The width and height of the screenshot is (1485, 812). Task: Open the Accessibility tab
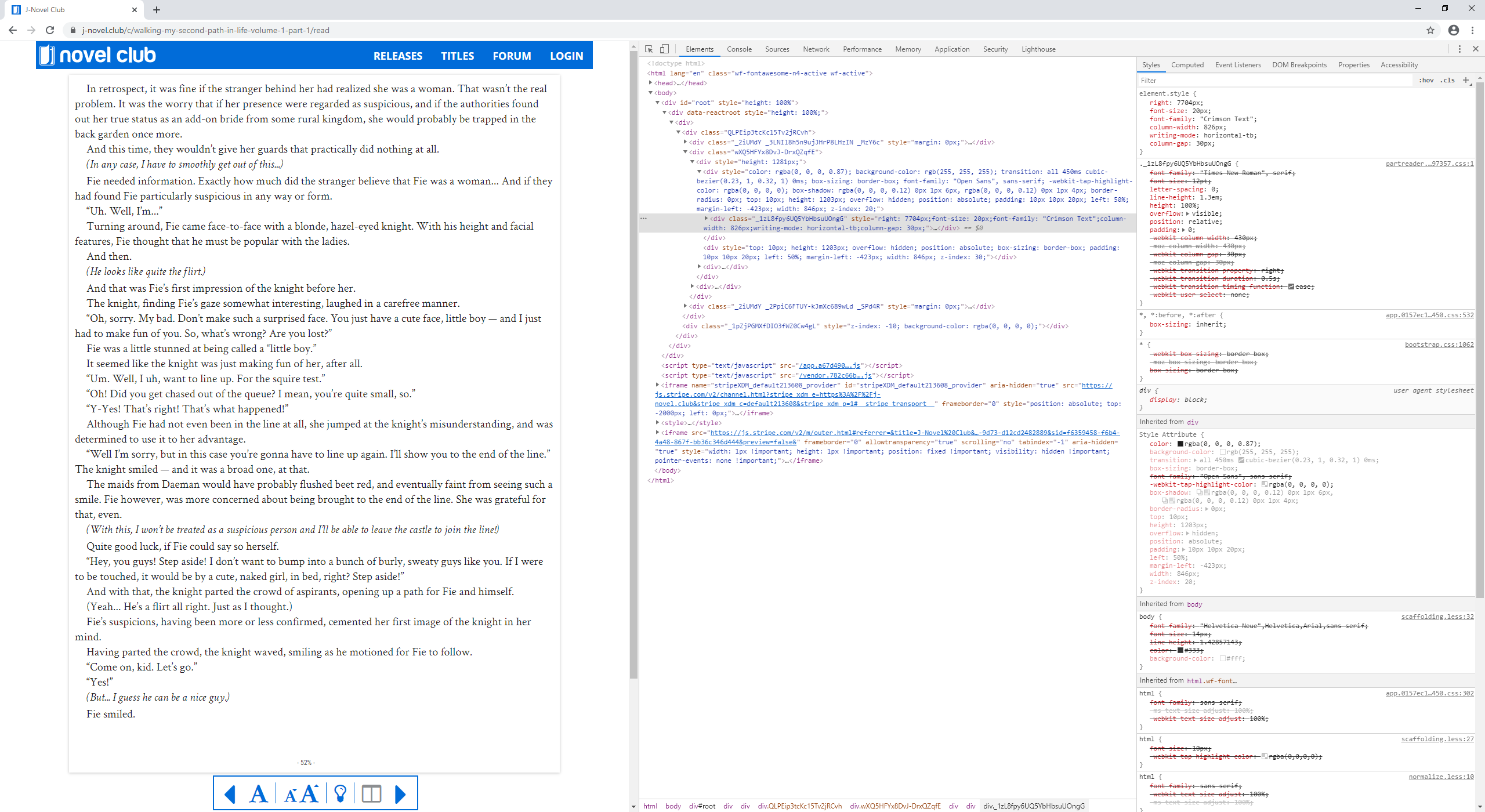(x=1399, y=65)
